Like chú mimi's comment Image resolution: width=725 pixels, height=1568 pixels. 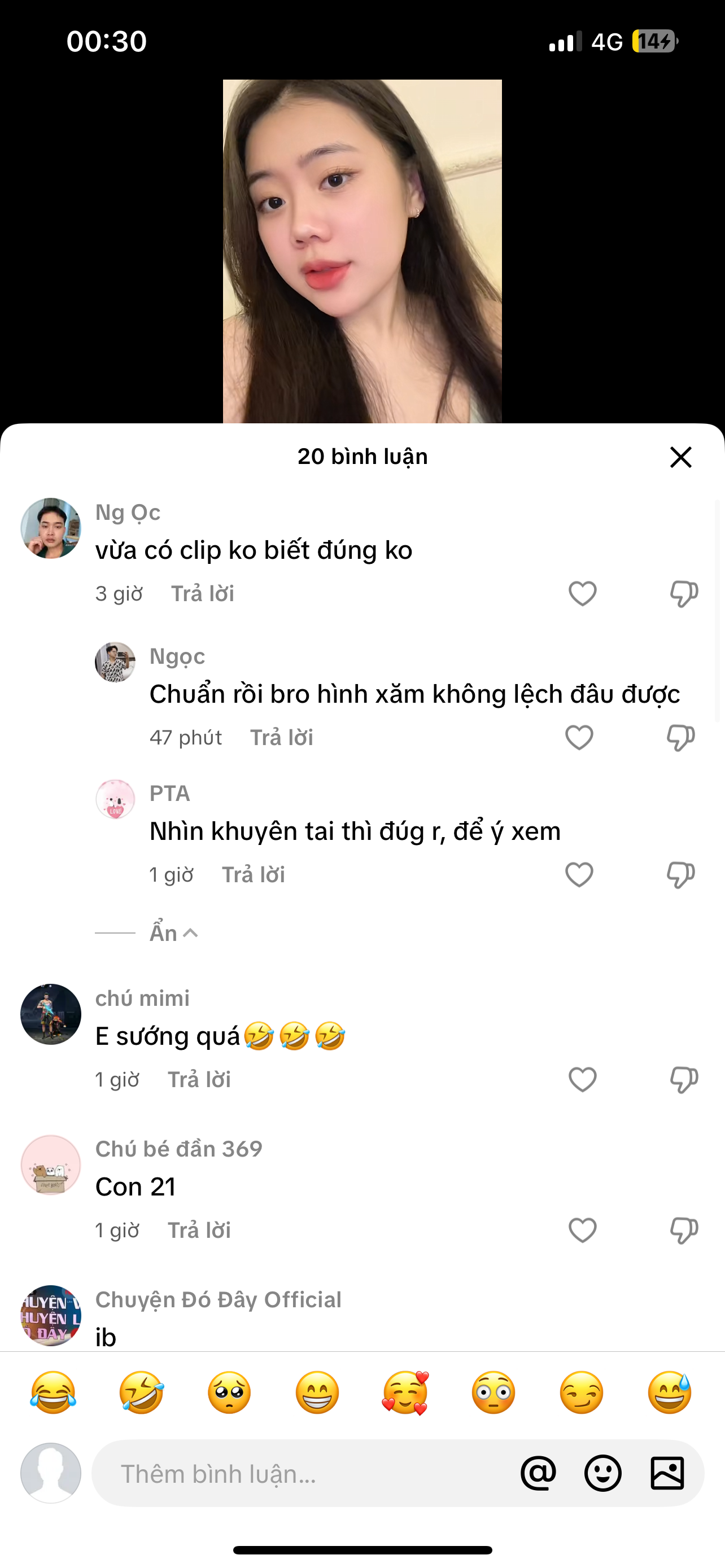(583, 1080)
